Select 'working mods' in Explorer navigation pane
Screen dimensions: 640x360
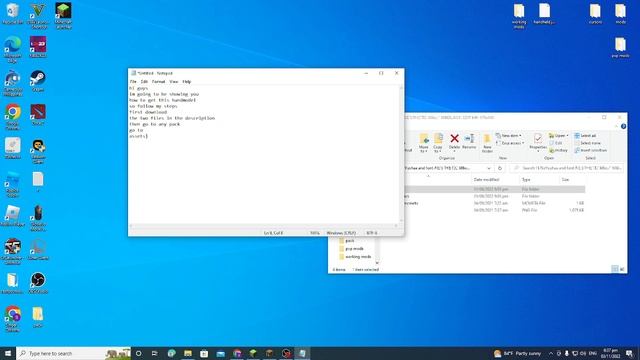[x=355, y=257]
